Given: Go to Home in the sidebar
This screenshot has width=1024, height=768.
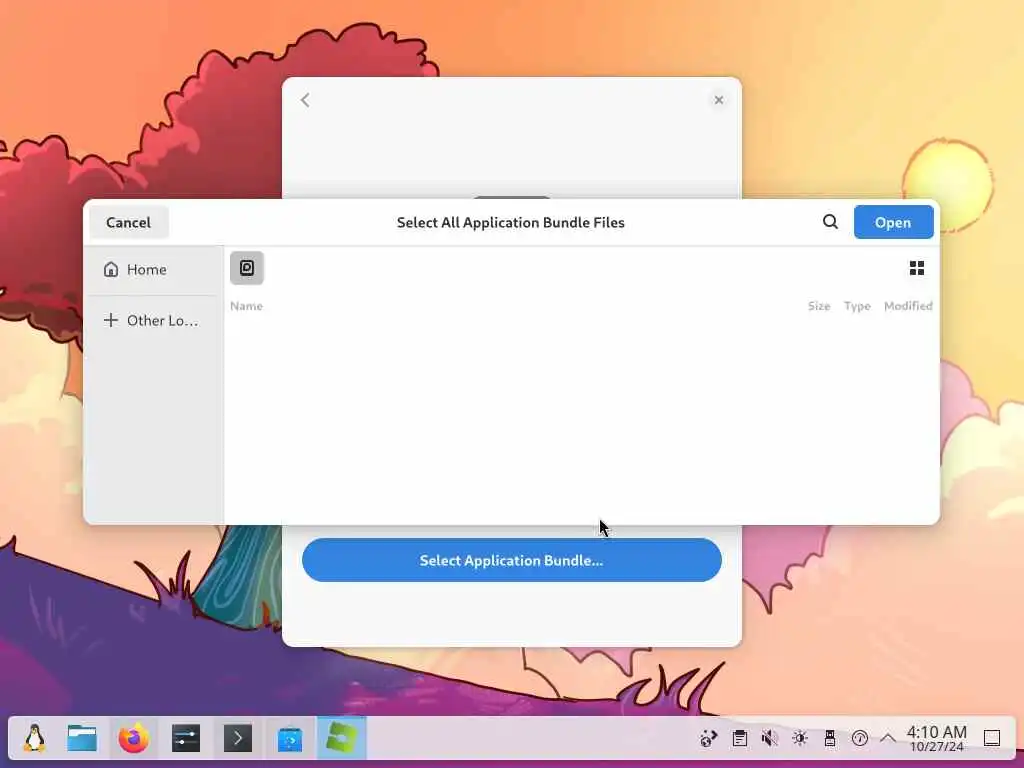Looking at the screenshot, I should click(154, 270).
